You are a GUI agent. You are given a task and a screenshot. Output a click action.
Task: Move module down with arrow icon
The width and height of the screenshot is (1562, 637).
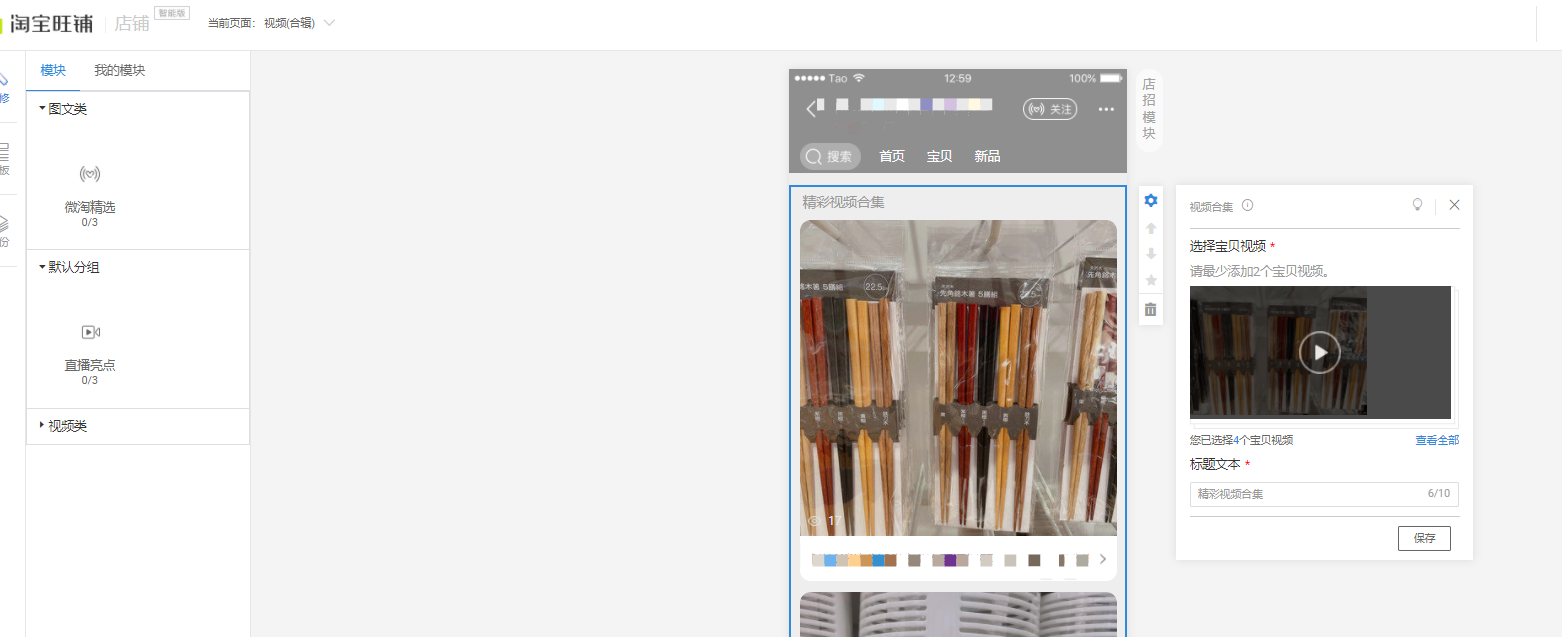coord(1150,254)
